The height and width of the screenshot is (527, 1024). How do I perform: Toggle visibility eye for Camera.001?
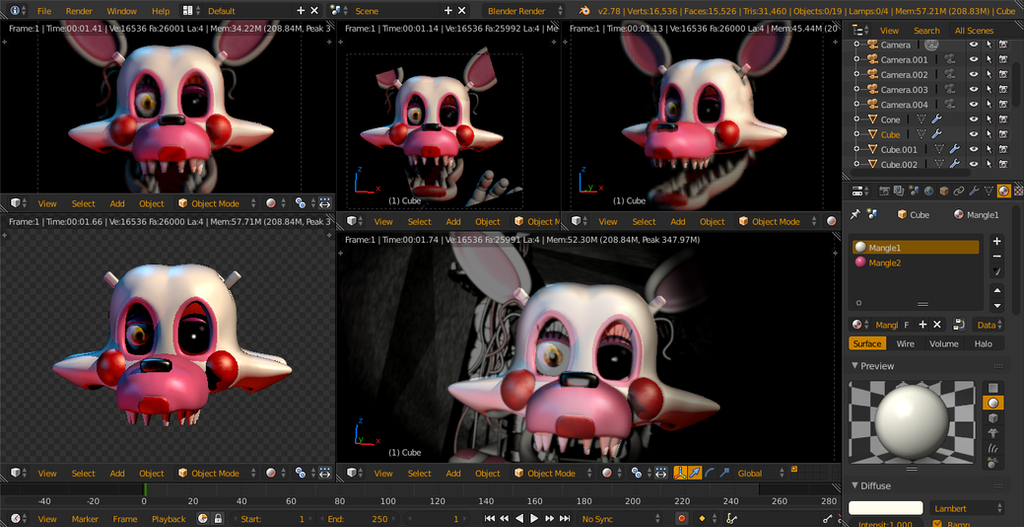click(x=973, y=59)
